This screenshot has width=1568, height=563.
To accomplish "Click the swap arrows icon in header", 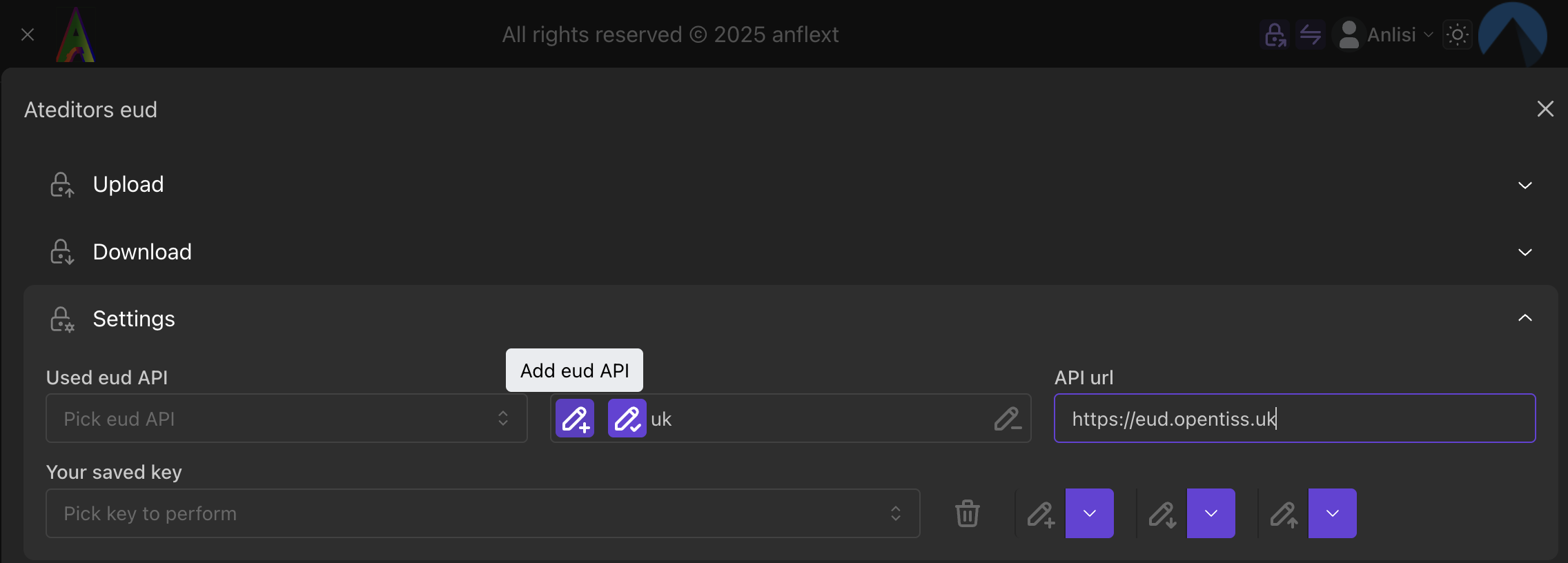I will (1310, 34).
